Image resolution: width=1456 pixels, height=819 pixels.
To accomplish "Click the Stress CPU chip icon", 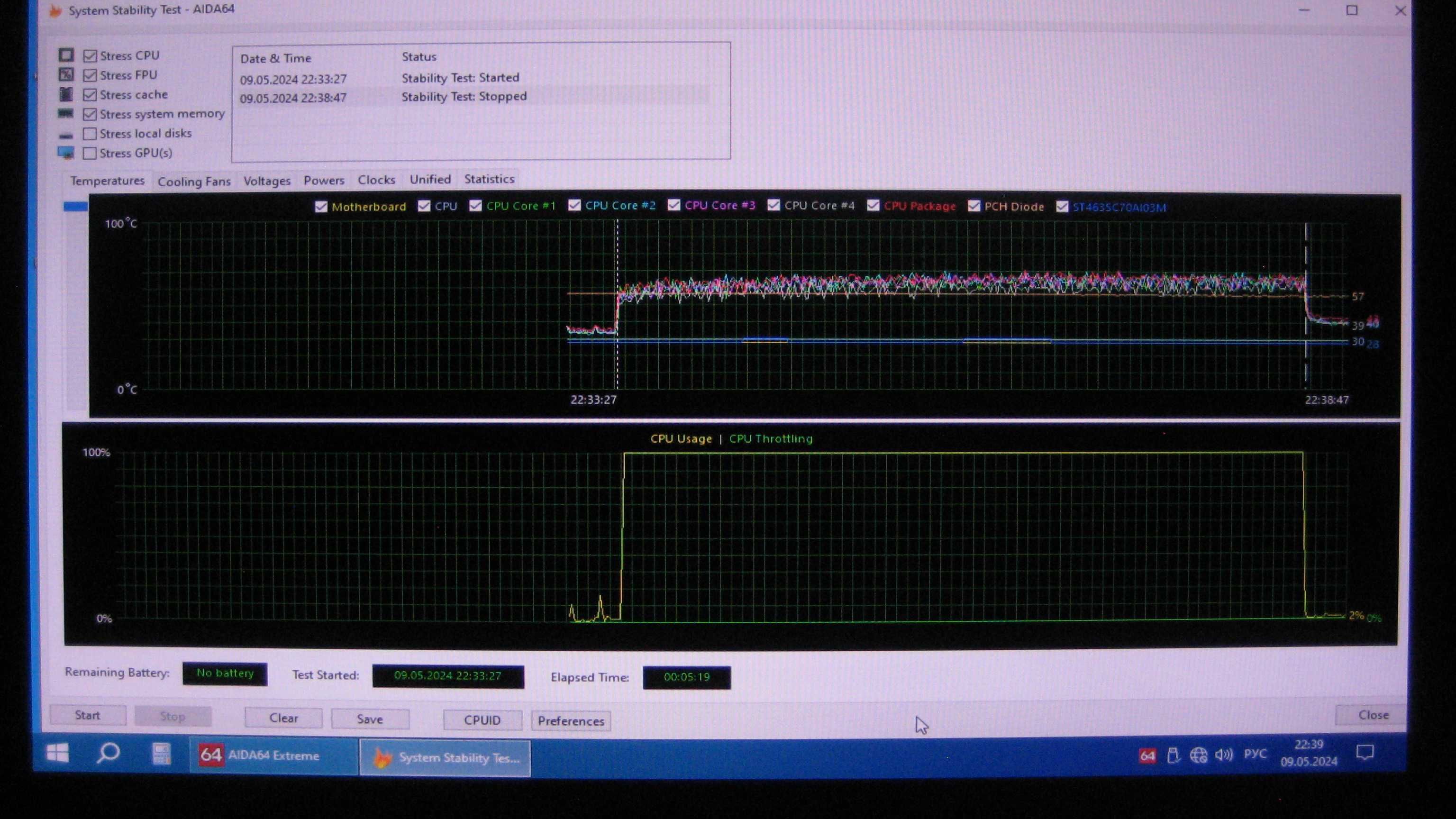I will pyautogui.click(x=66, y=55).
